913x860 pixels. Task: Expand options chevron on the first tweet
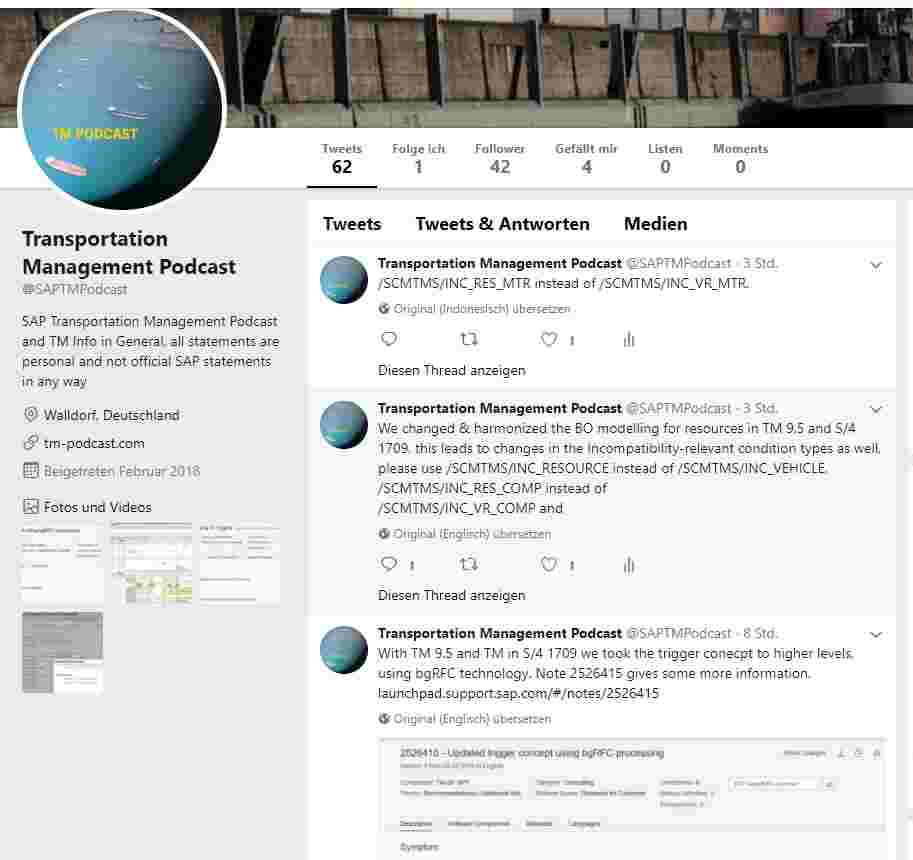click(876, 265)
